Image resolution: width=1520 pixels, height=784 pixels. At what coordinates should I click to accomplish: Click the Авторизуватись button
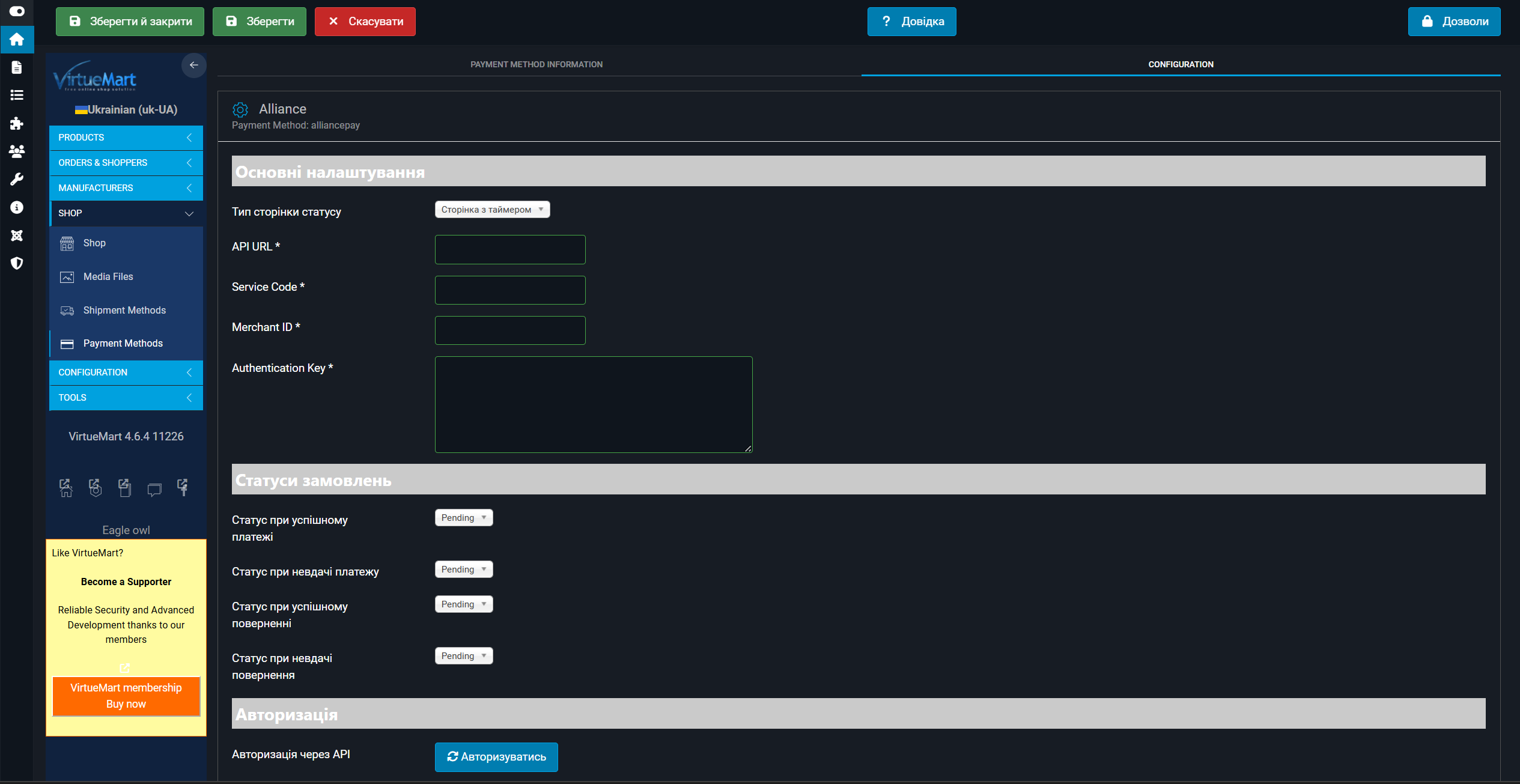point(496,757)
